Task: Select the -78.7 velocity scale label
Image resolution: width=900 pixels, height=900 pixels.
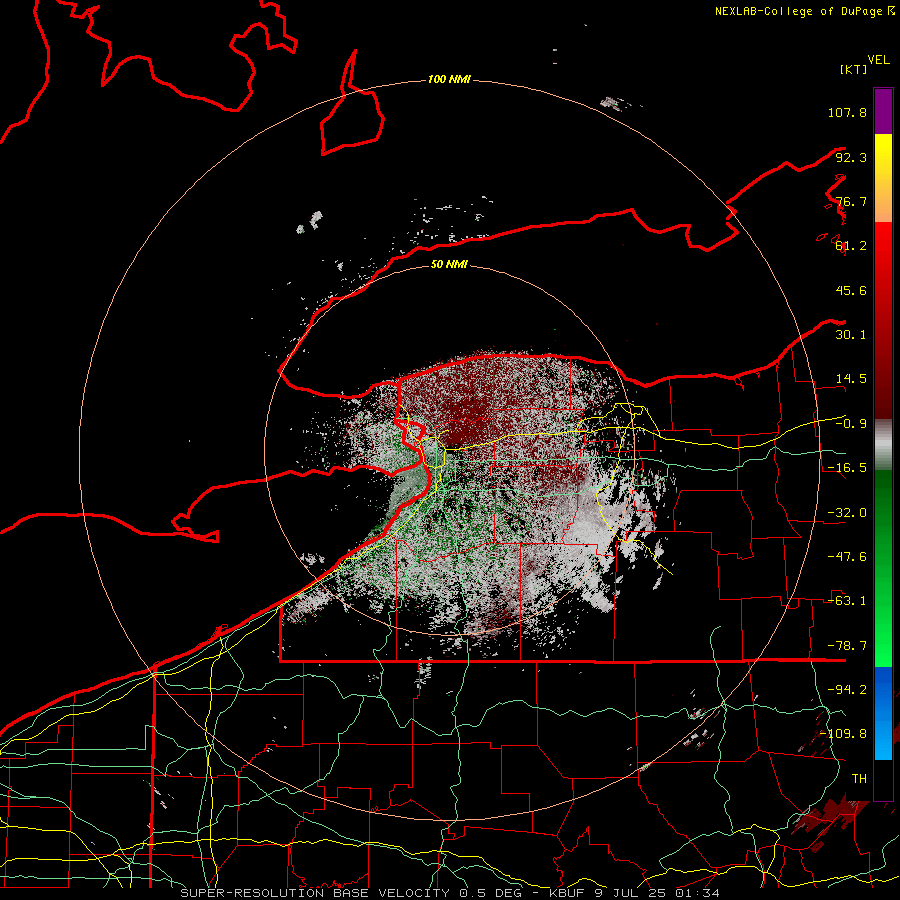Action: coord(847,646)
